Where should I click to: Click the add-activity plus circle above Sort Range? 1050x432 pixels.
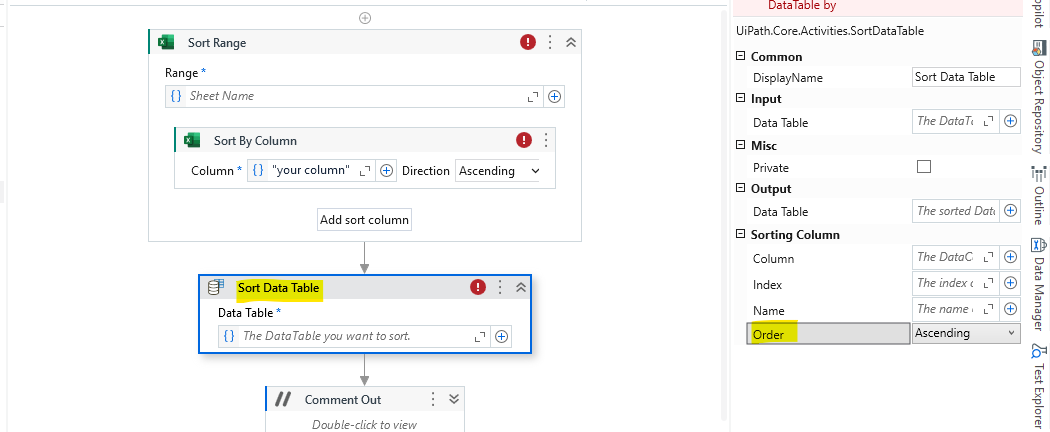click(365, 17)
